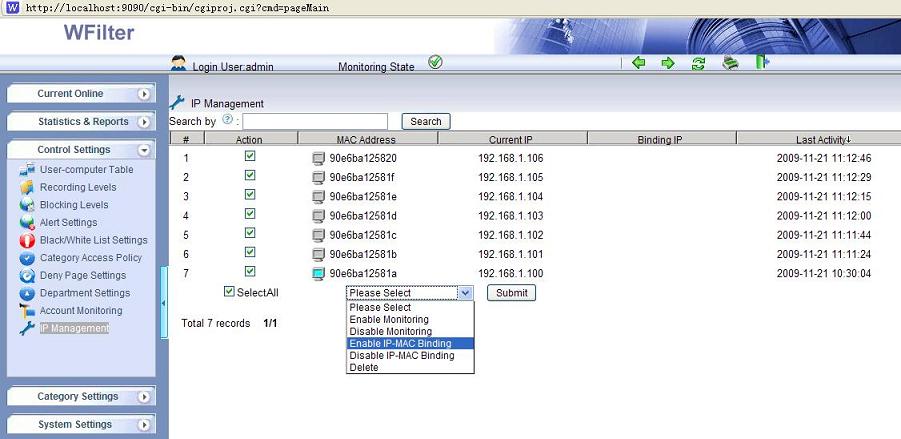The width and height of the screenshot is (901, 439).
Task: Click the Blocking Levels globe icon
Action: 27,205
